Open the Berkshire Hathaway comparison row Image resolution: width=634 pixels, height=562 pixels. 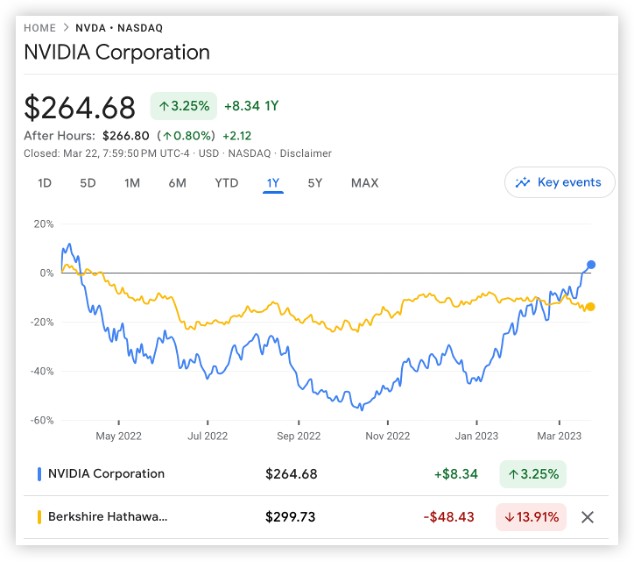click(x=108, y=517)
